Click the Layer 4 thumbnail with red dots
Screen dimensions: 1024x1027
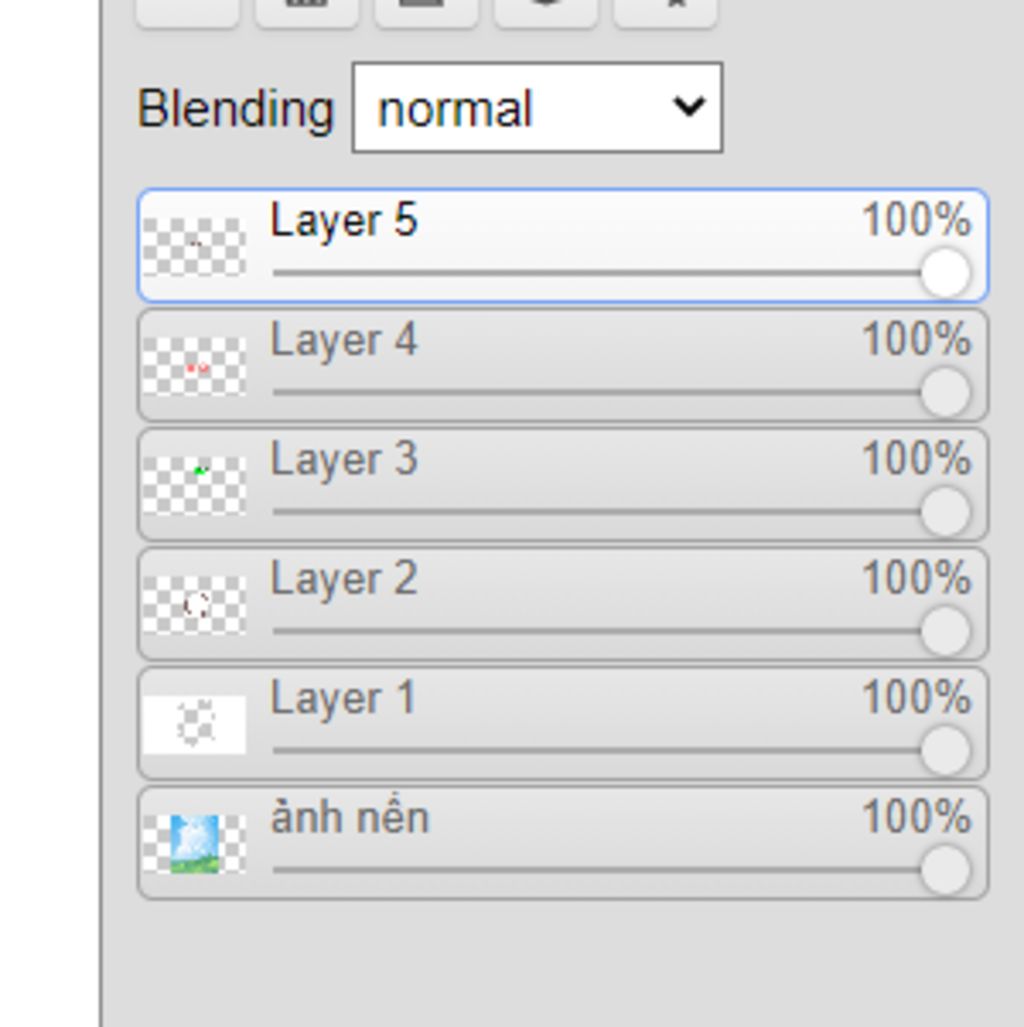click(x=194, y=366)
